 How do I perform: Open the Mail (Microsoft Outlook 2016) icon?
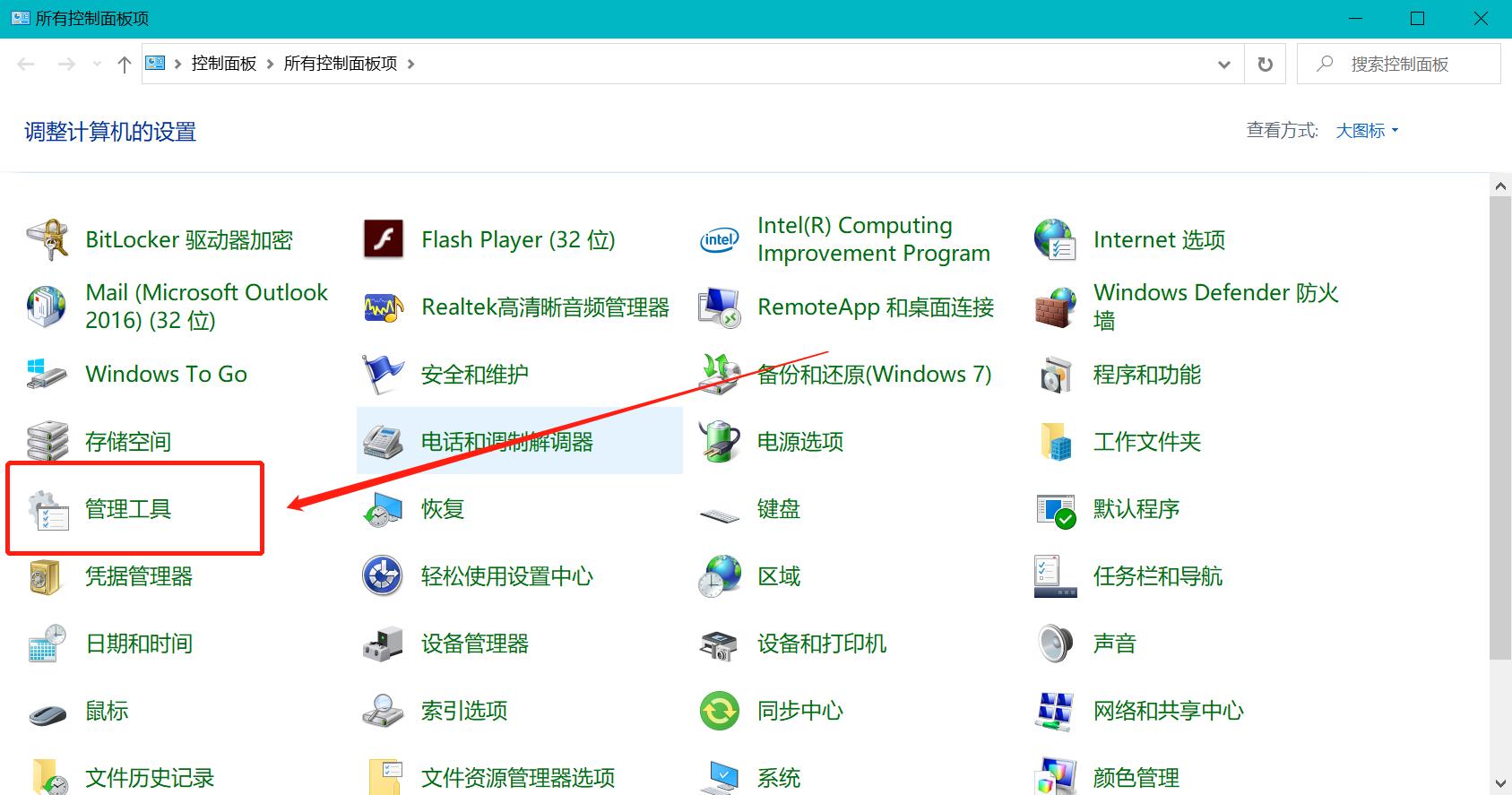click(48, 307)
